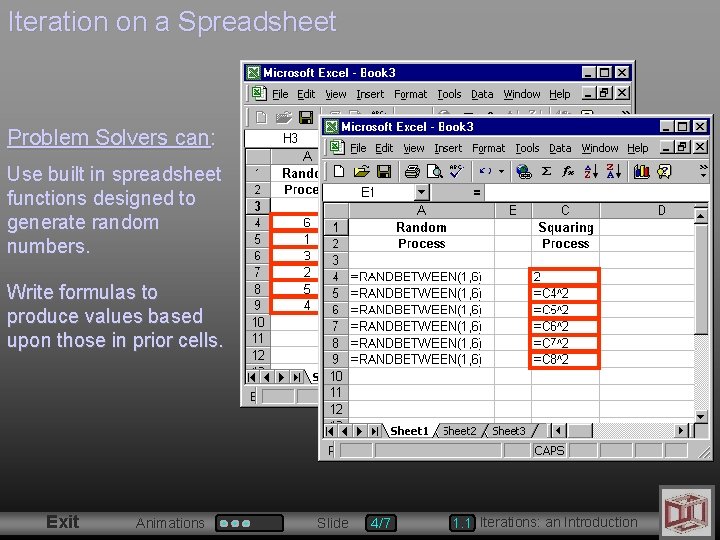Image resolution: width=720 pixels, height=540 pixels.
Task: Open Tools menu in front Excel window
Action: click(x=527, y=148)
